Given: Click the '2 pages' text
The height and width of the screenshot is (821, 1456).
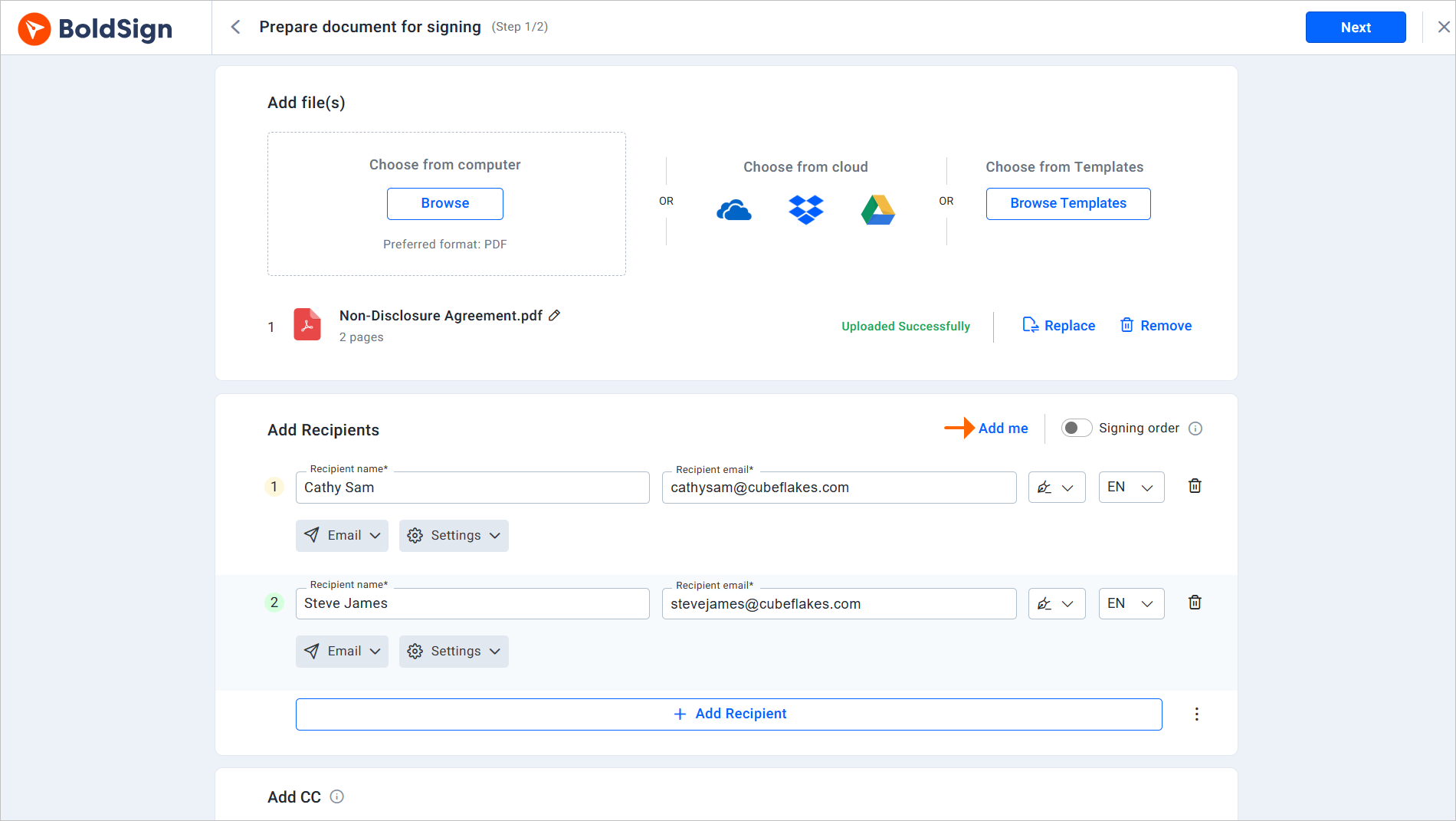Looking at the screenshot, I should pyautogui.click(x=361, y=337).
